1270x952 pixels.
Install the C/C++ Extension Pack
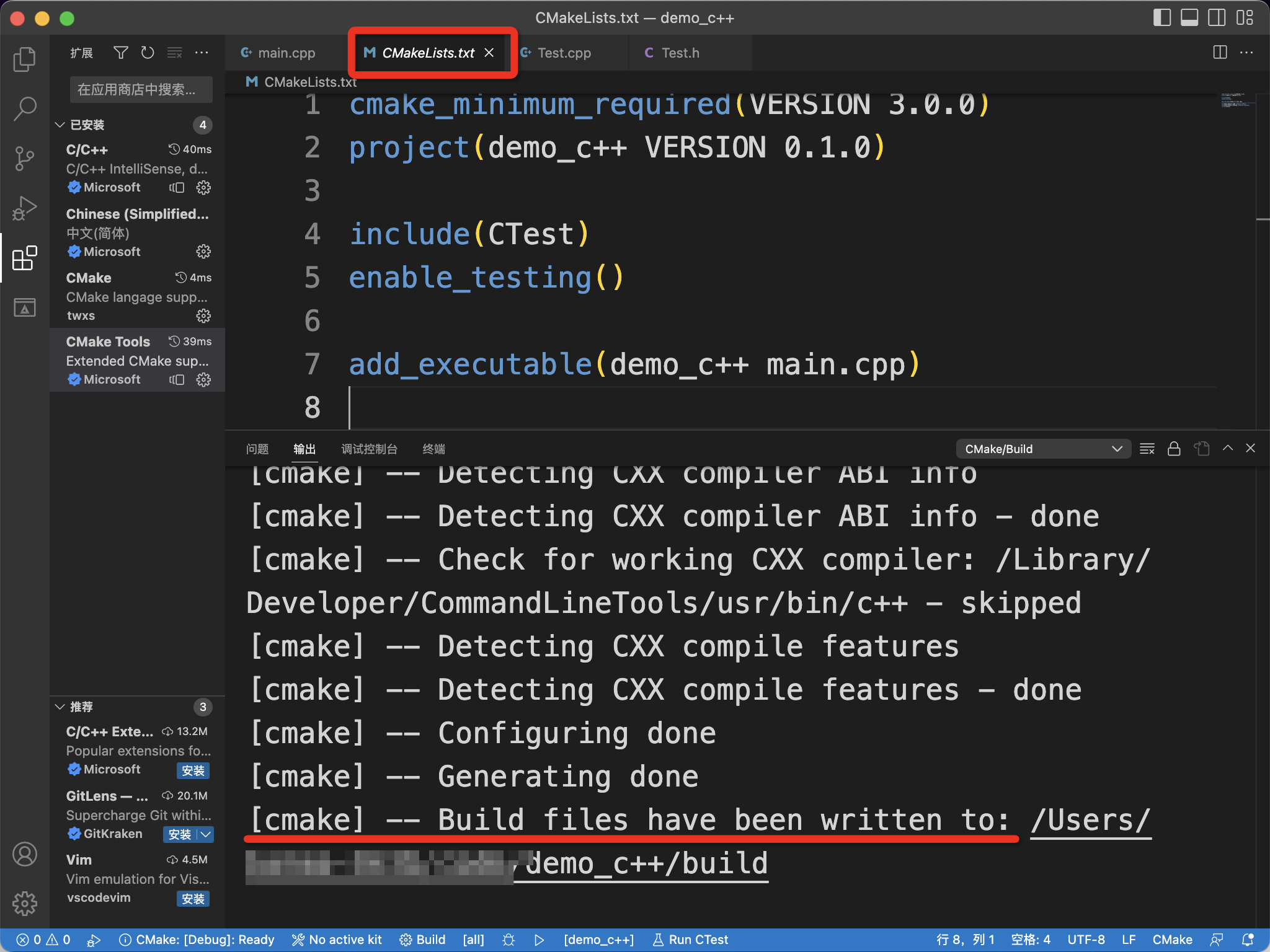pyautogui.click(x=193, y=770)
